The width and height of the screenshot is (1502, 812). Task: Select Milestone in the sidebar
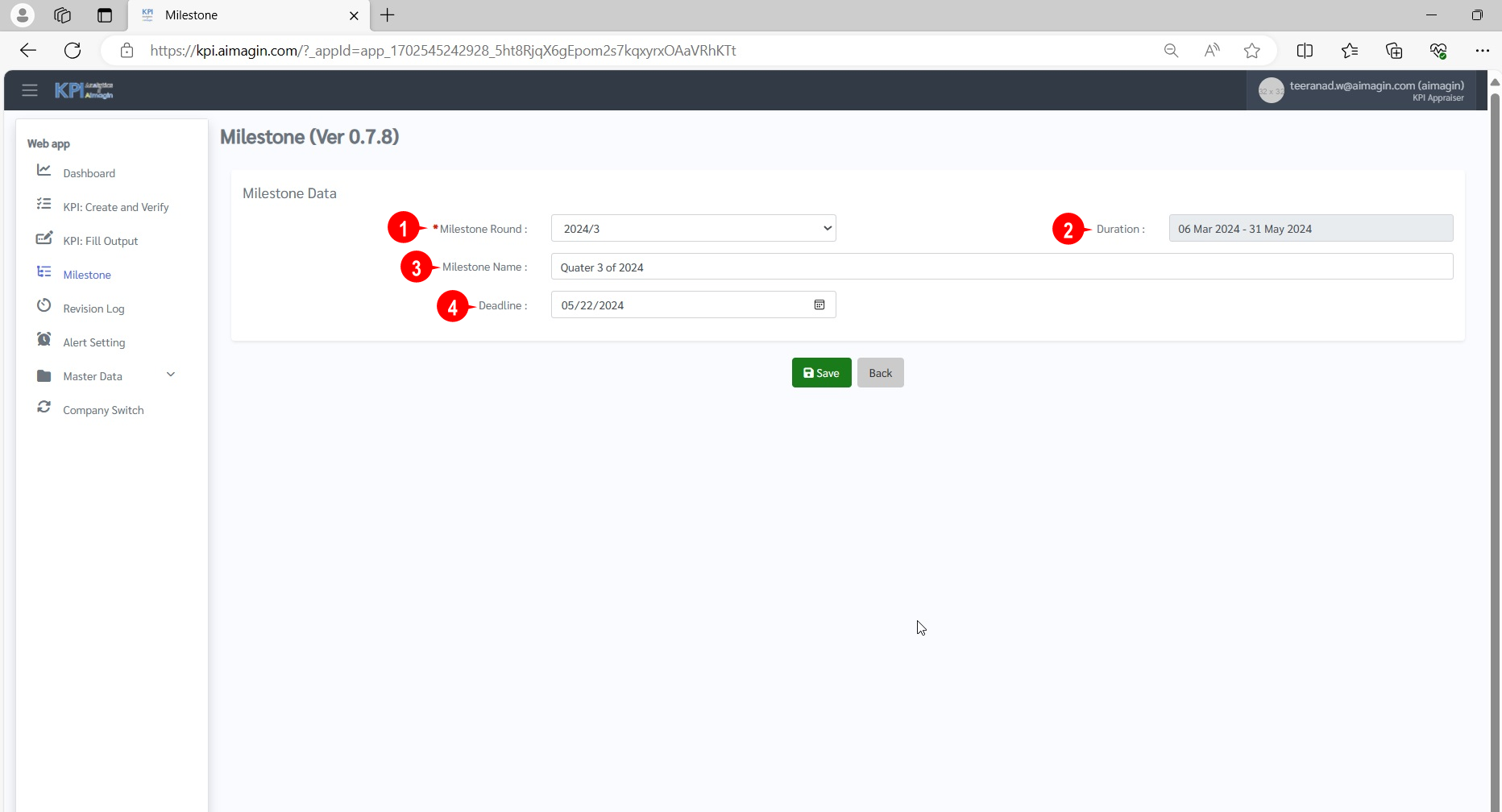pos(87,275)
